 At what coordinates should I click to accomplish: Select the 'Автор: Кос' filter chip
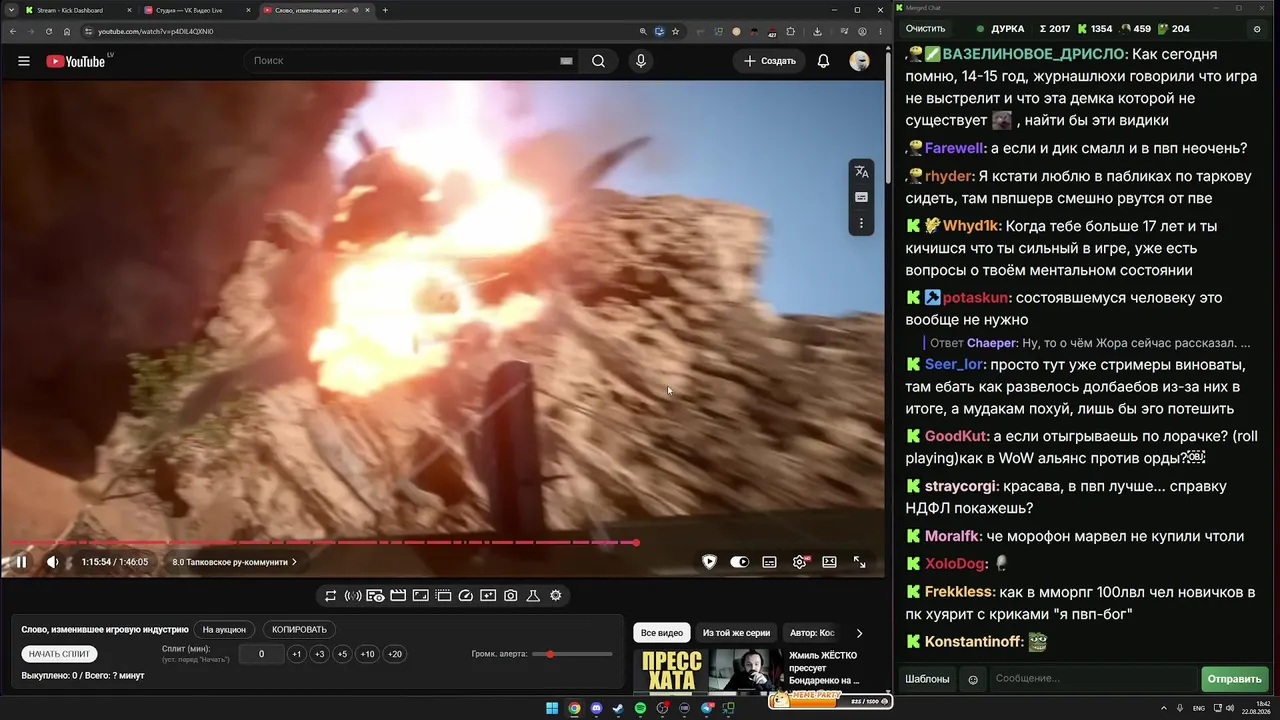[x=812, y=633]
